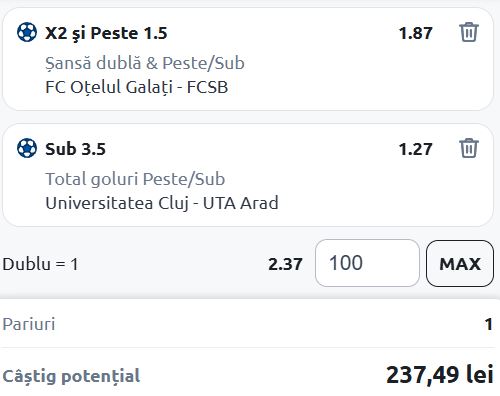Click the Pariuri row label

[x=29, y=324]
